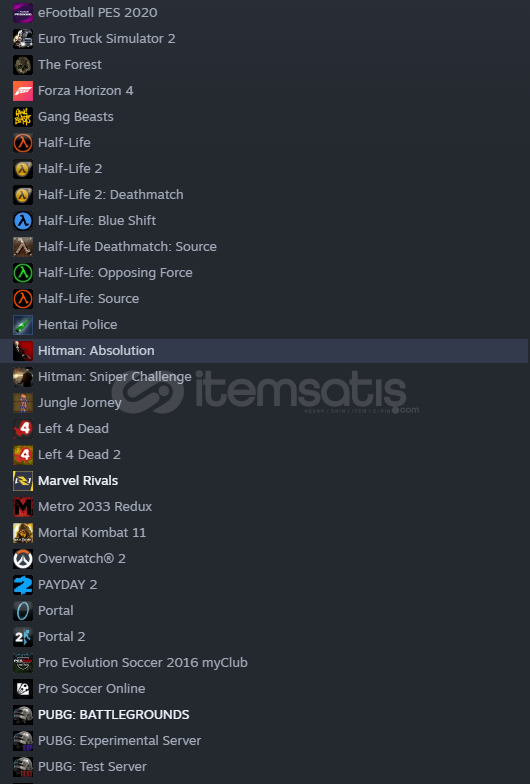Screen dimensions: 530x784
Task: Click the green Opposing Force lambda icon
Action: click(x=23, y=273)
